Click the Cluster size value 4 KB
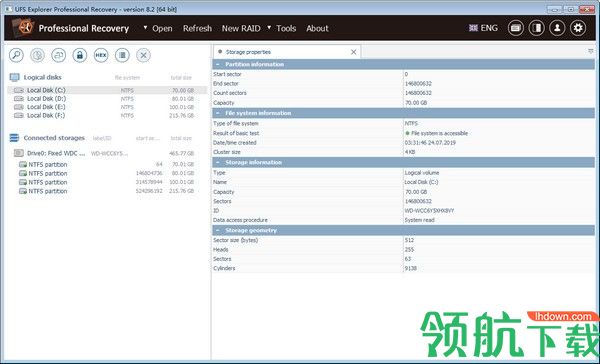Image resolution: width=600 pixels, height=364 pixels. tap(410, 152)
